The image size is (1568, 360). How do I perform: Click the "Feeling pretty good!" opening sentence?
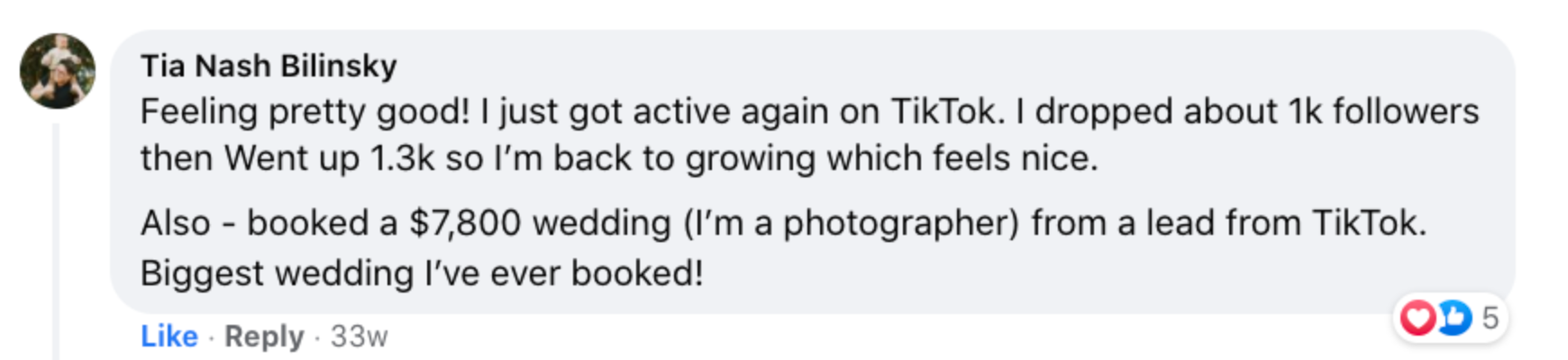click(x=305, y=112)
